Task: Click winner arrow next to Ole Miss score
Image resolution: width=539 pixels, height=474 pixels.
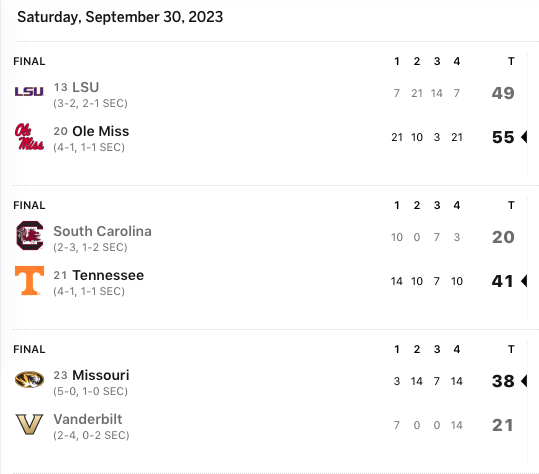Action: (524, 137)
